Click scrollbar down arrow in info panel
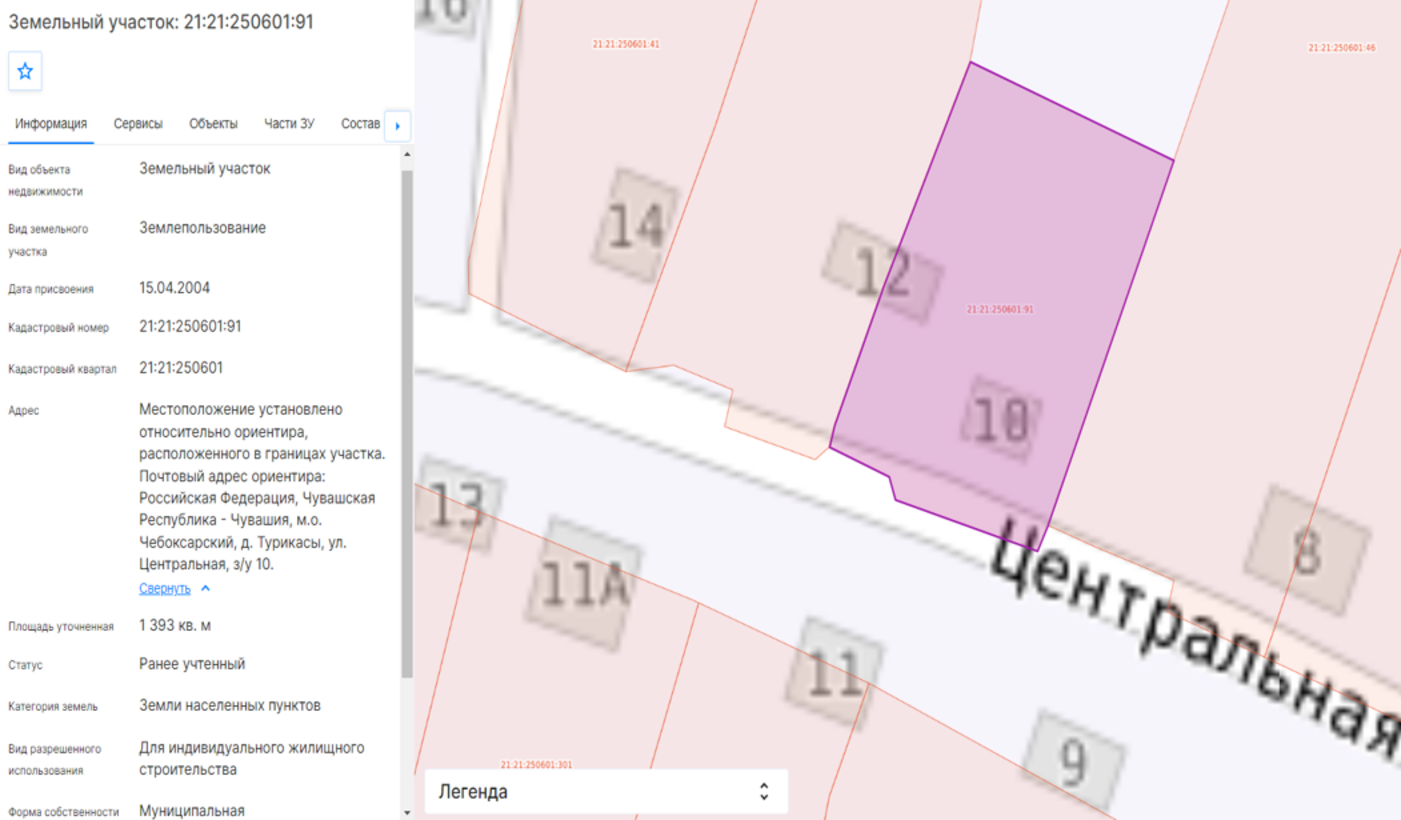The image size is (1401, 820). pos(406,813)
